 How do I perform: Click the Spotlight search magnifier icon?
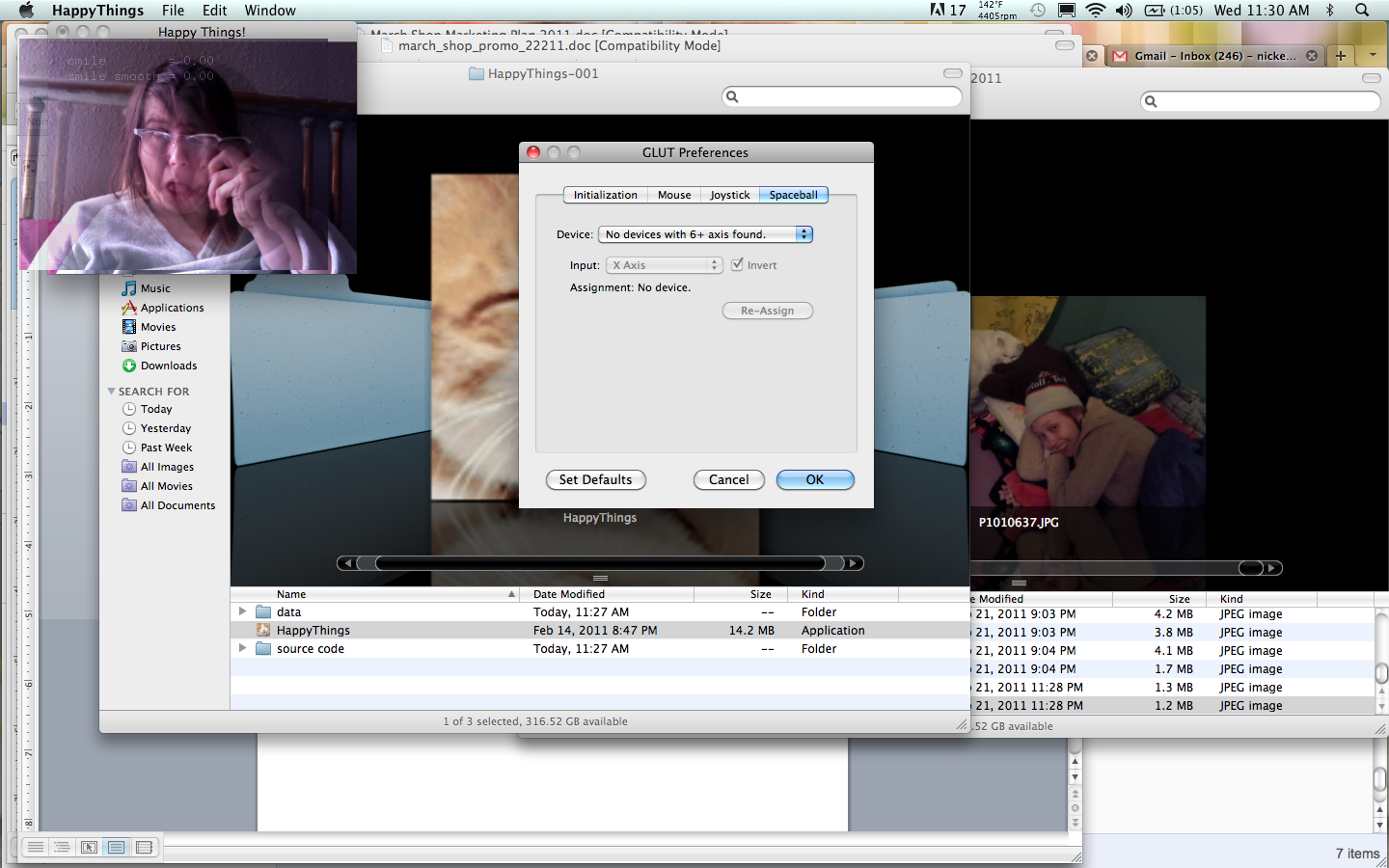[x=1362, y=11]
